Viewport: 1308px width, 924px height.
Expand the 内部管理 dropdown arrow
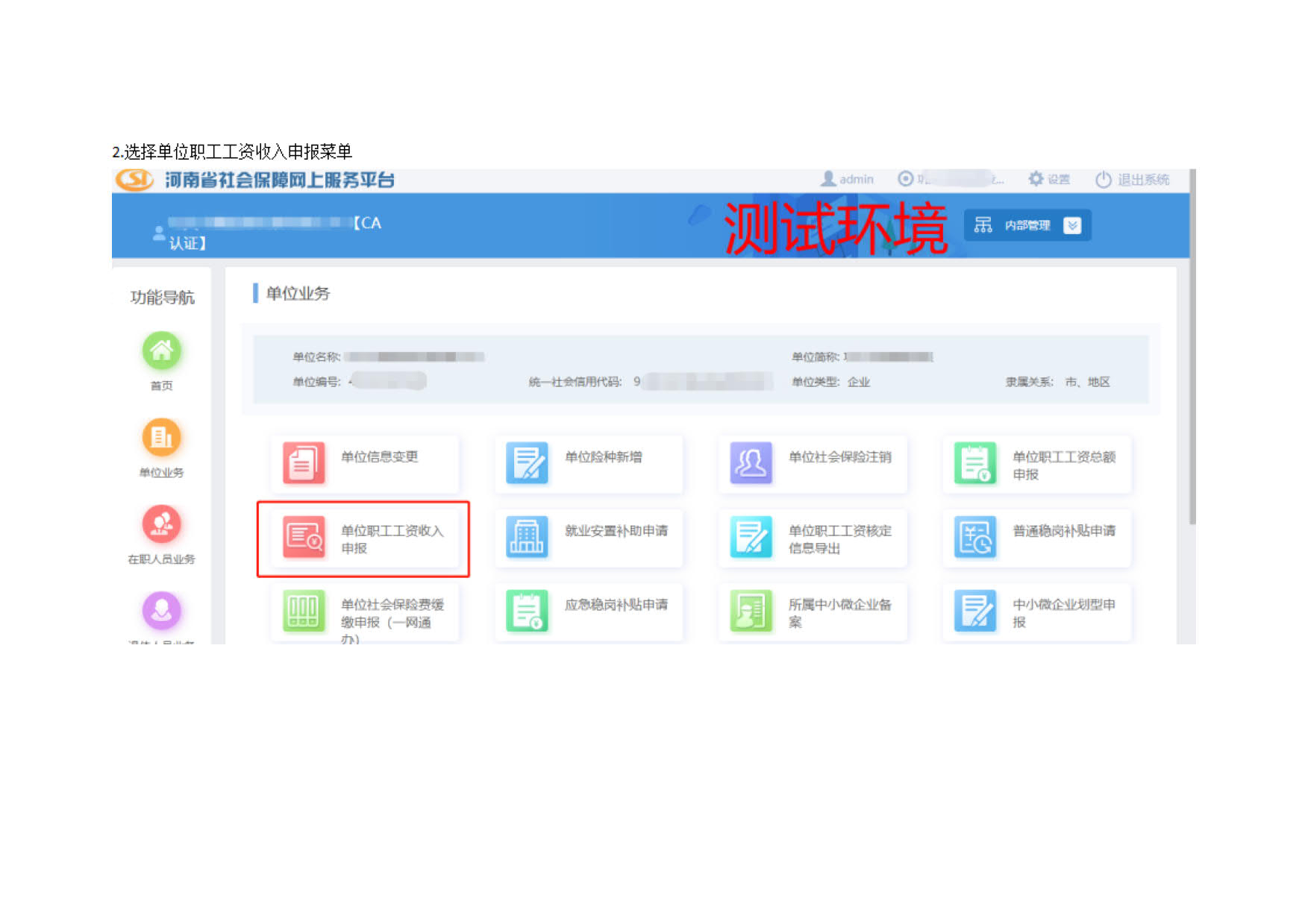click(x=1072, y=225)
